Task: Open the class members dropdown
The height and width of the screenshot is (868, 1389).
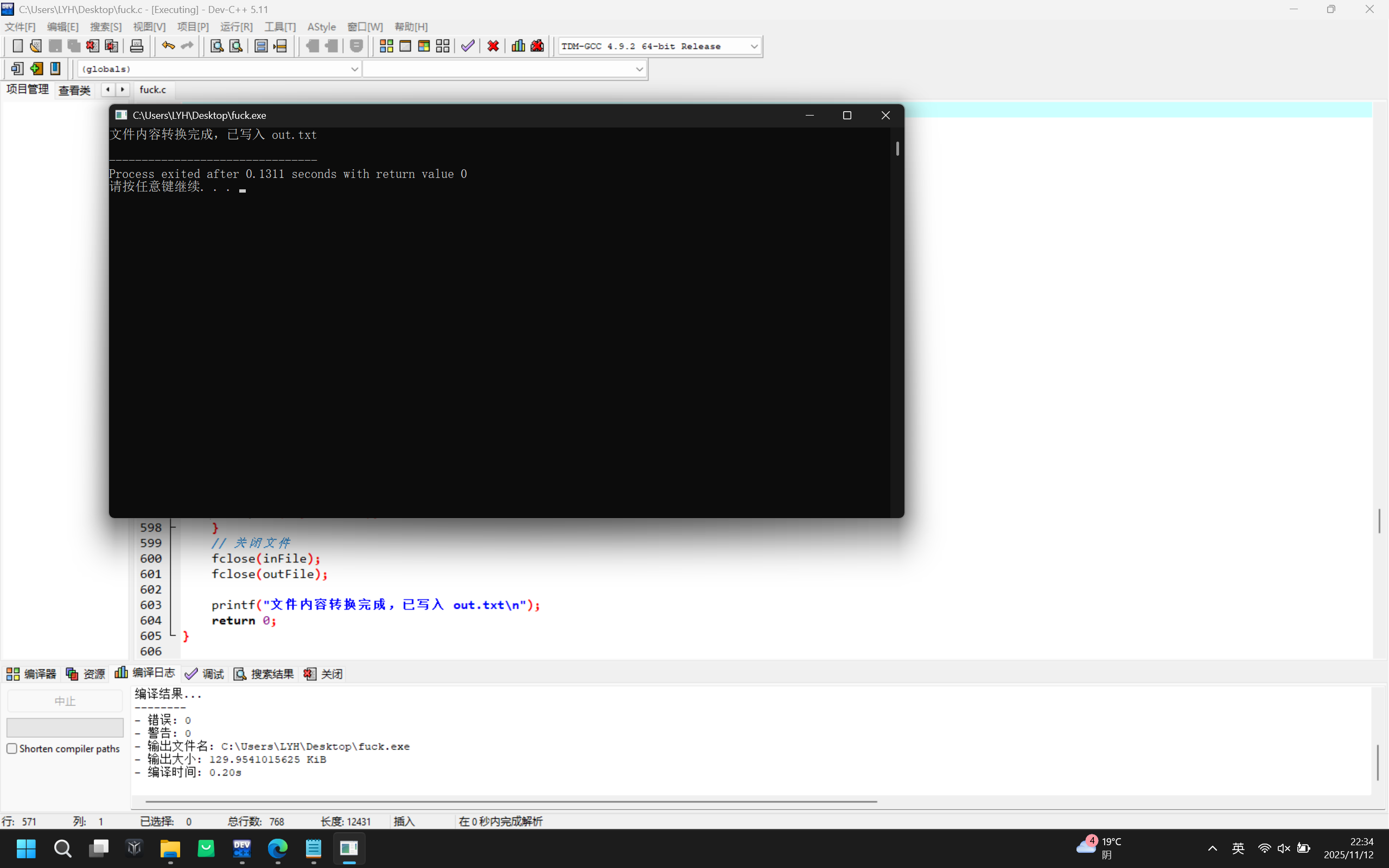Action: point(639,68)
